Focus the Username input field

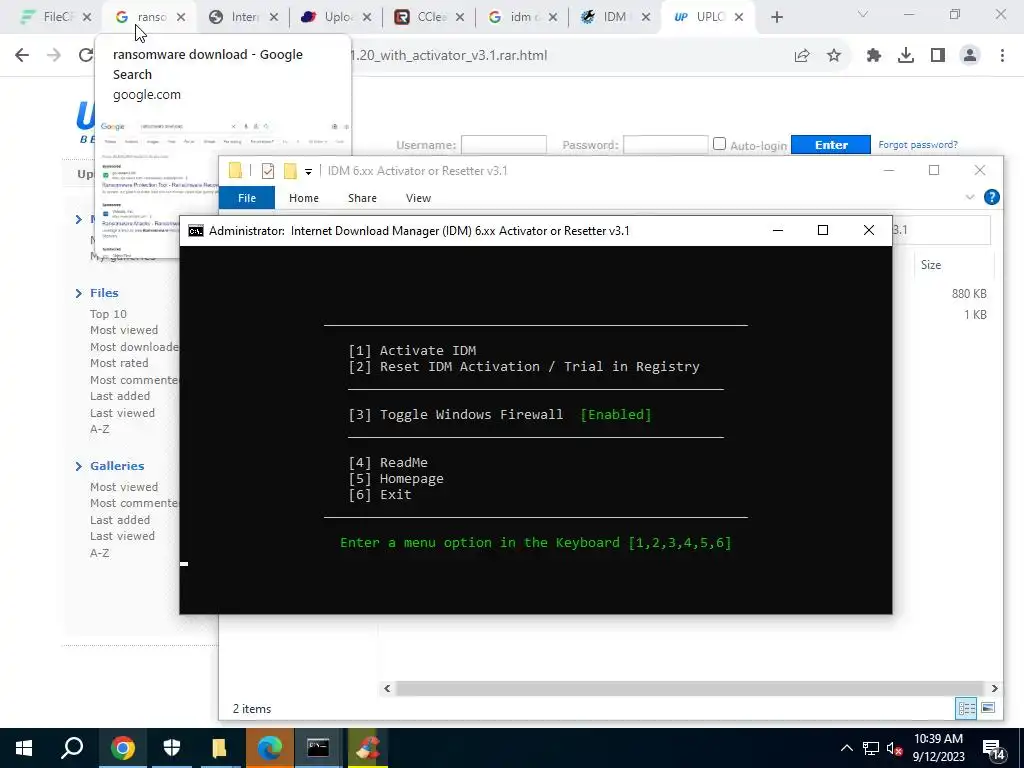[504, 145]
